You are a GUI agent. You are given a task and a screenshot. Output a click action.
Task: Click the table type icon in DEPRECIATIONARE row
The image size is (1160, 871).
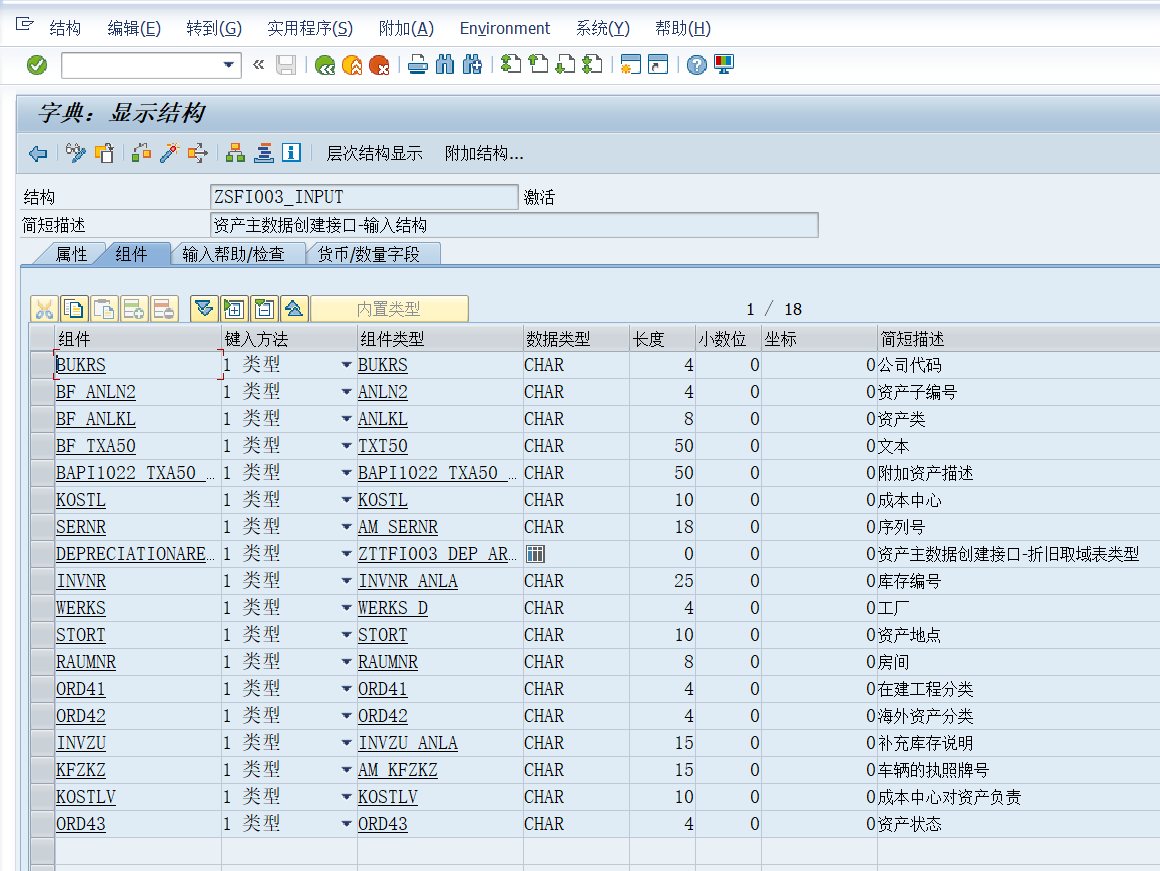[535, 554]
